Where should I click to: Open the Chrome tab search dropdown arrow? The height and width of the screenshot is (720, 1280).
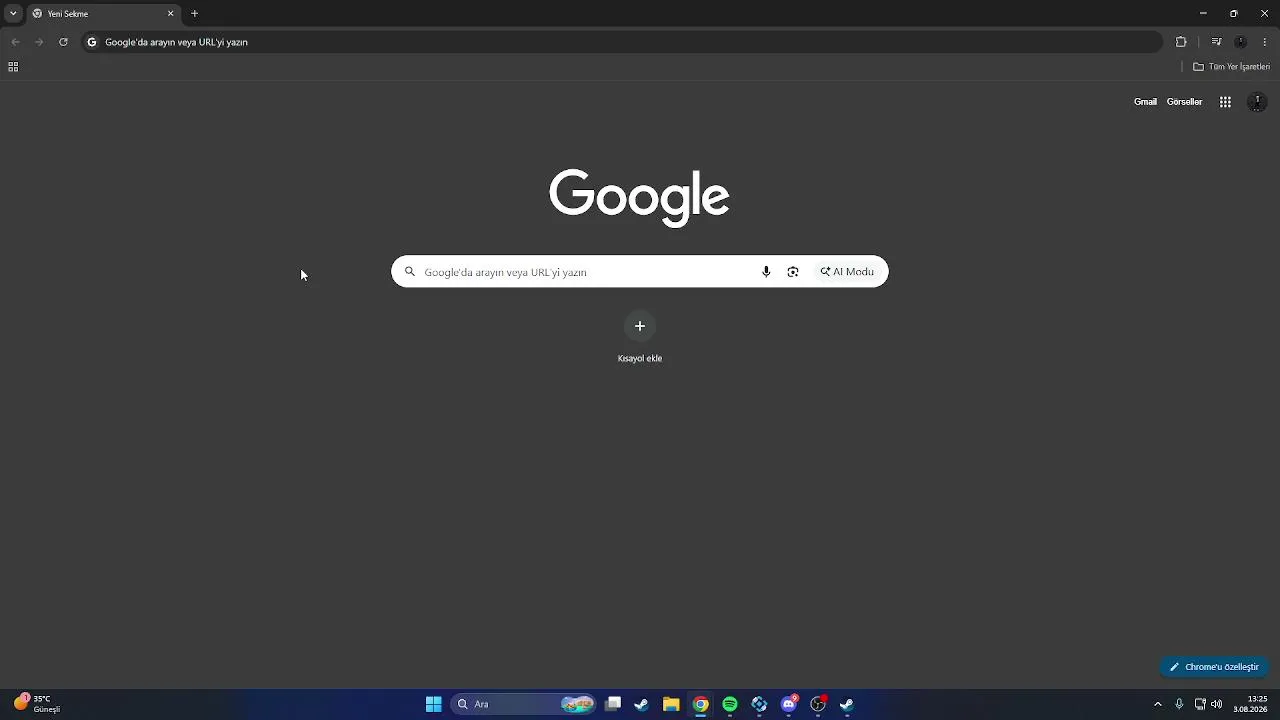pyautogui.click(x=13, y=14)
